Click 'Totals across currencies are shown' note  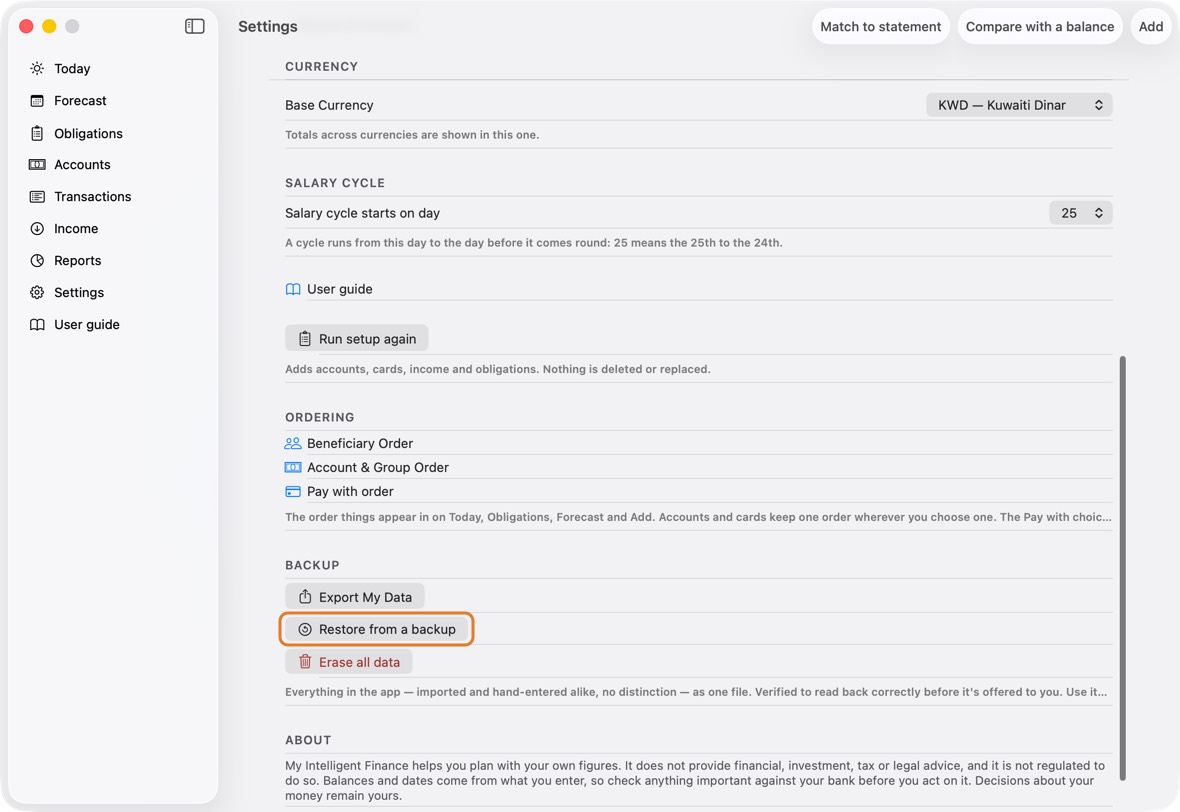tap(412, 135)
